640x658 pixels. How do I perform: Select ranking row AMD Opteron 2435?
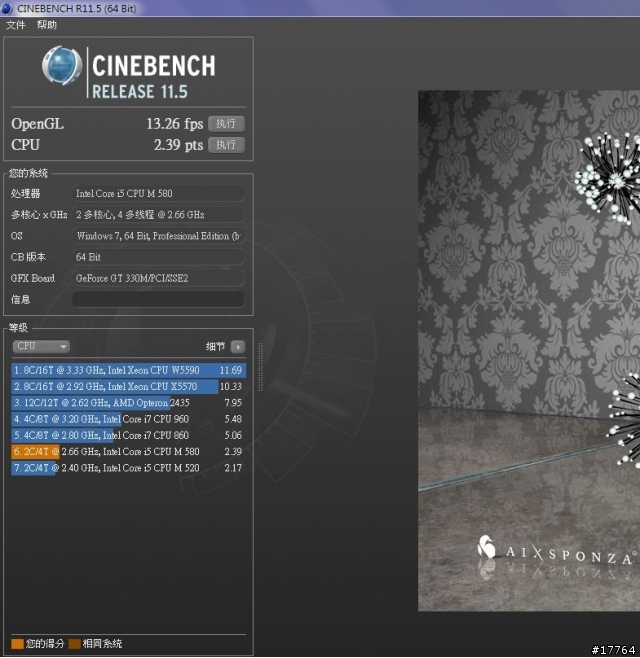click(x=128, y=403)
